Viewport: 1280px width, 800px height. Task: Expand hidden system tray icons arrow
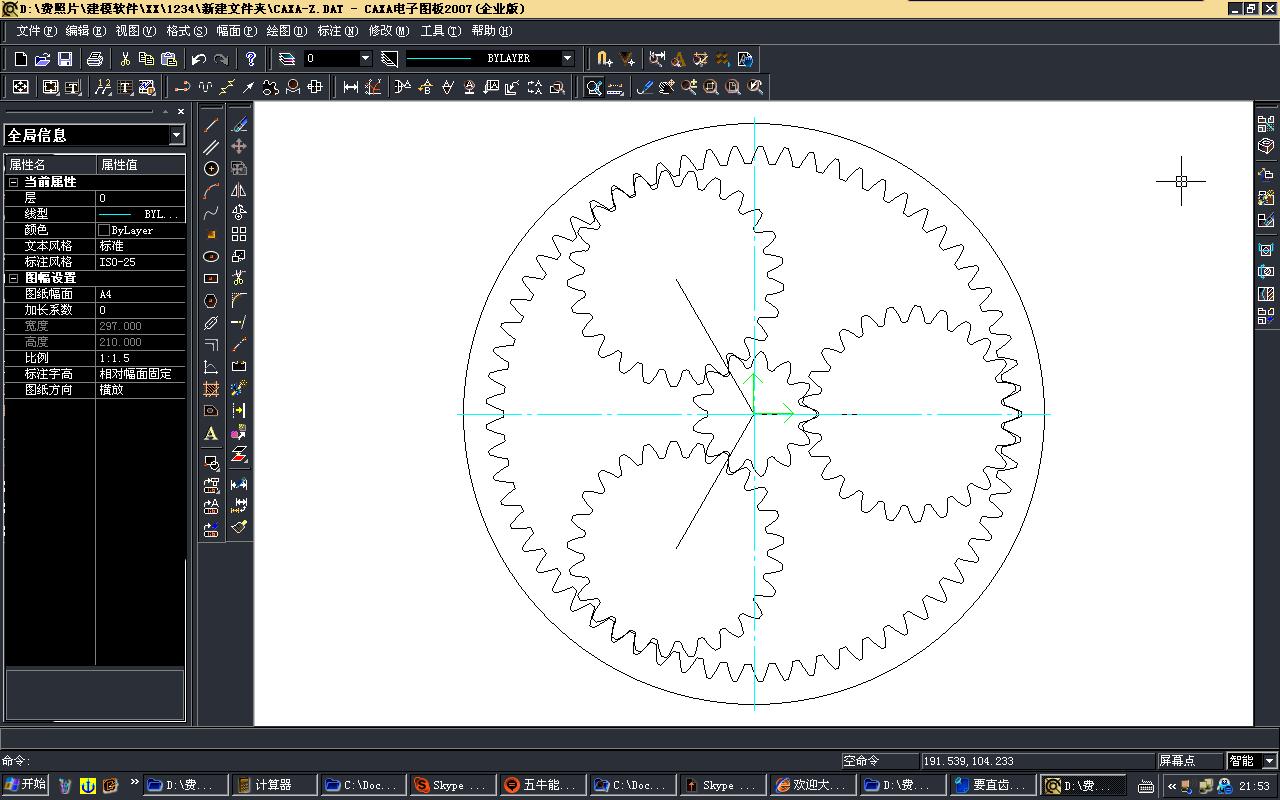coord(1171,786)
